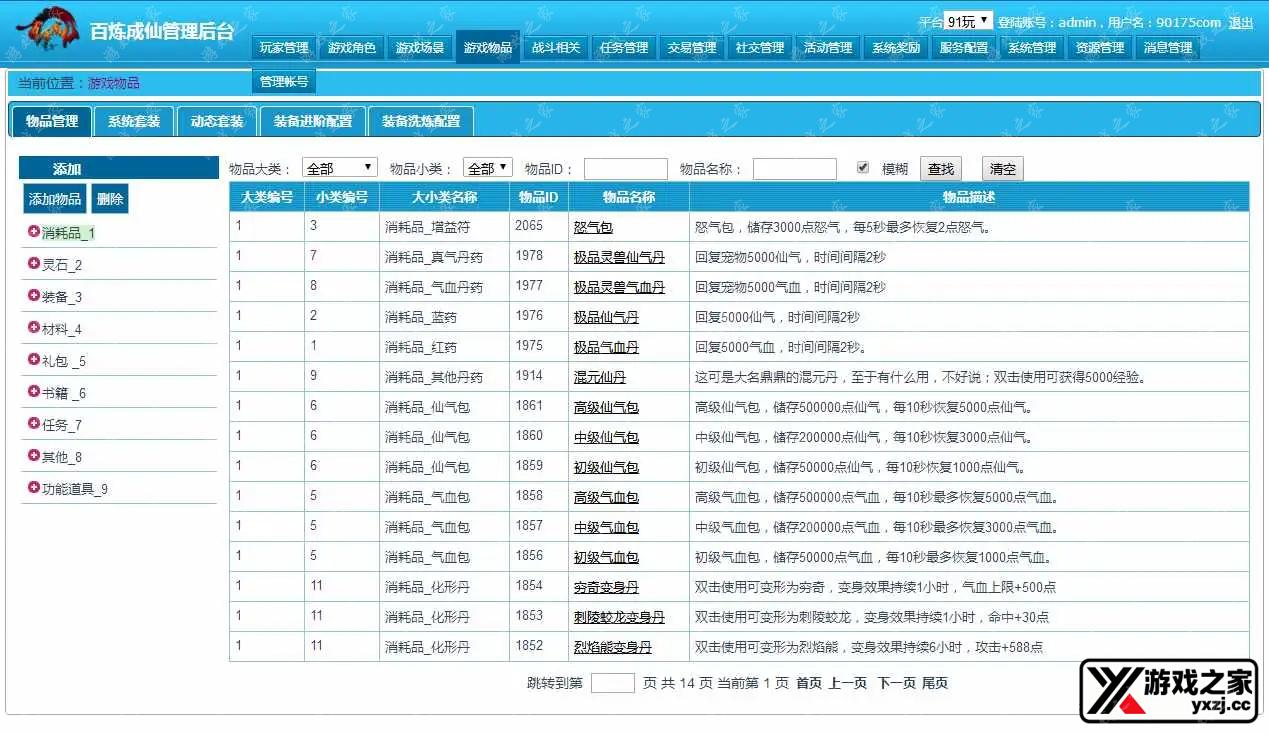The height and width of the screenshot is (734, 1269).
Task: Click plus icon beside 任务_7
Action: click(x=34, y=425)
